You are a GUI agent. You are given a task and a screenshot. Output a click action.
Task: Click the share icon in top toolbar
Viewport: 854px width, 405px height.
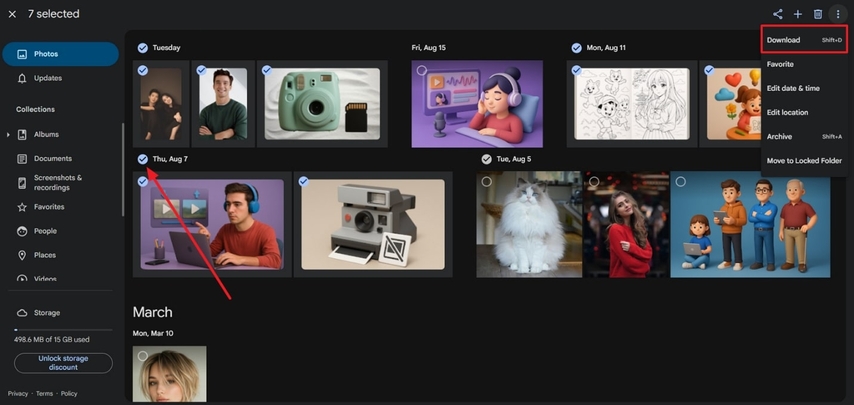pos(777,14)
